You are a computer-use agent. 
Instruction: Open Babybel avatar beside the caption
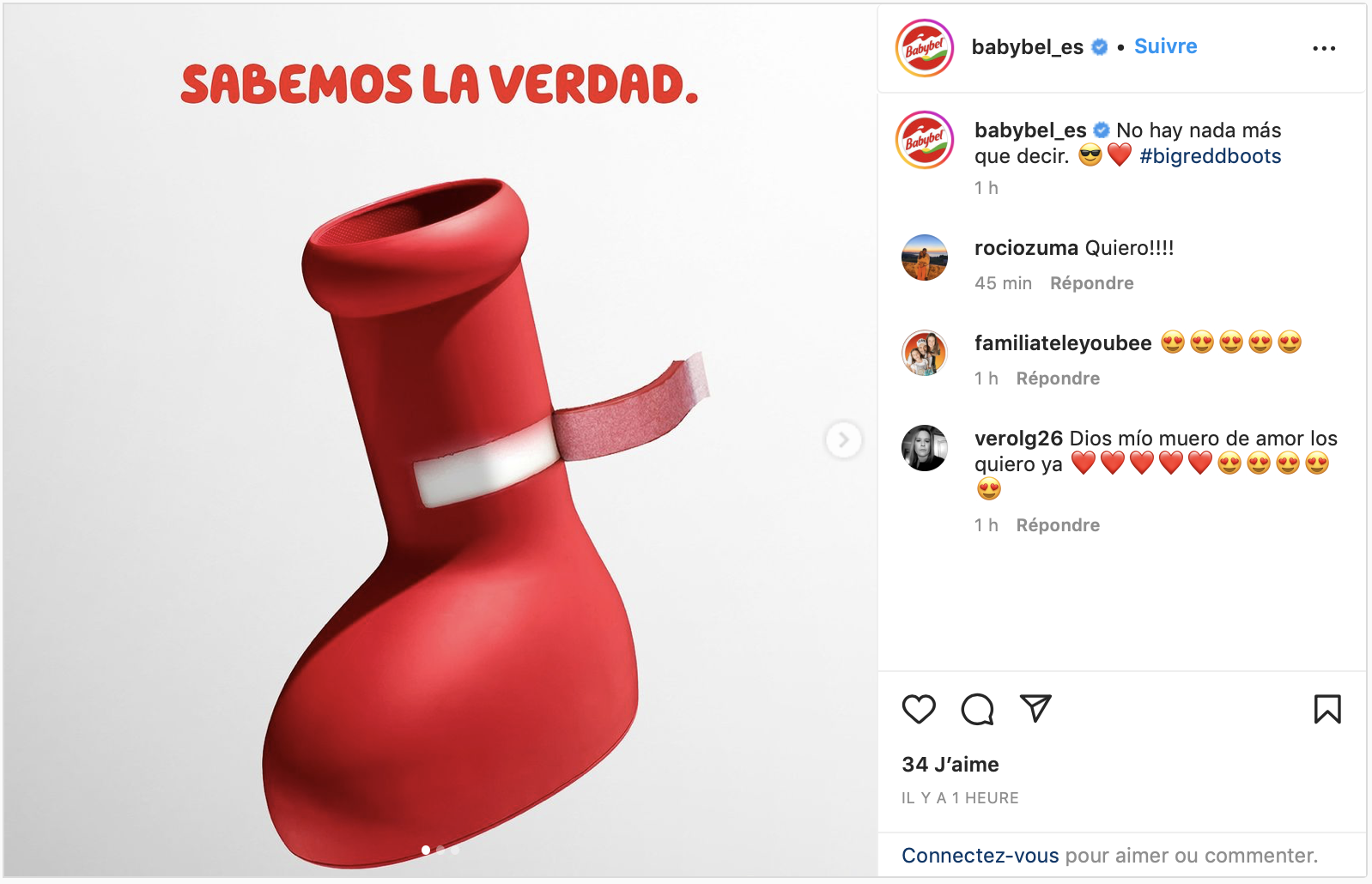[x=925, y=140]
